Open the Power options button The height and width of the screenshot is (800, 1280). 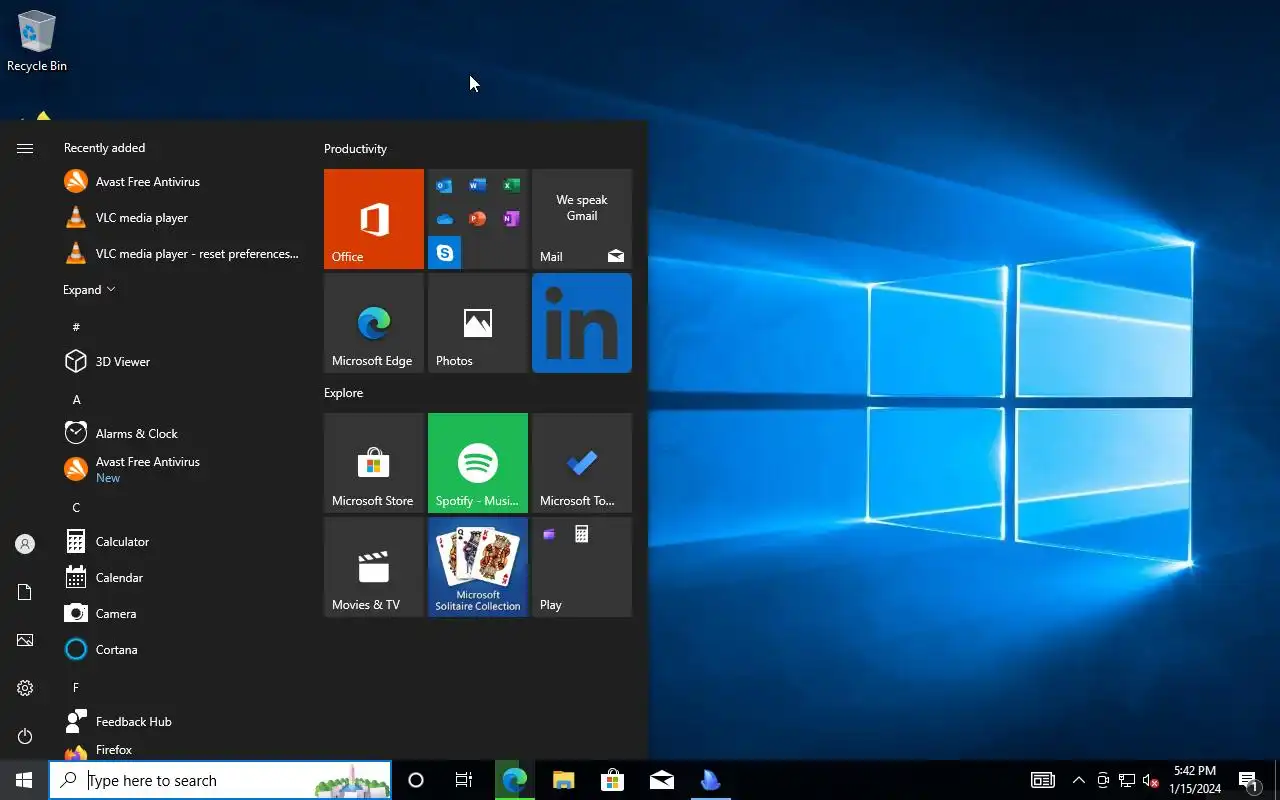[25, 736]
